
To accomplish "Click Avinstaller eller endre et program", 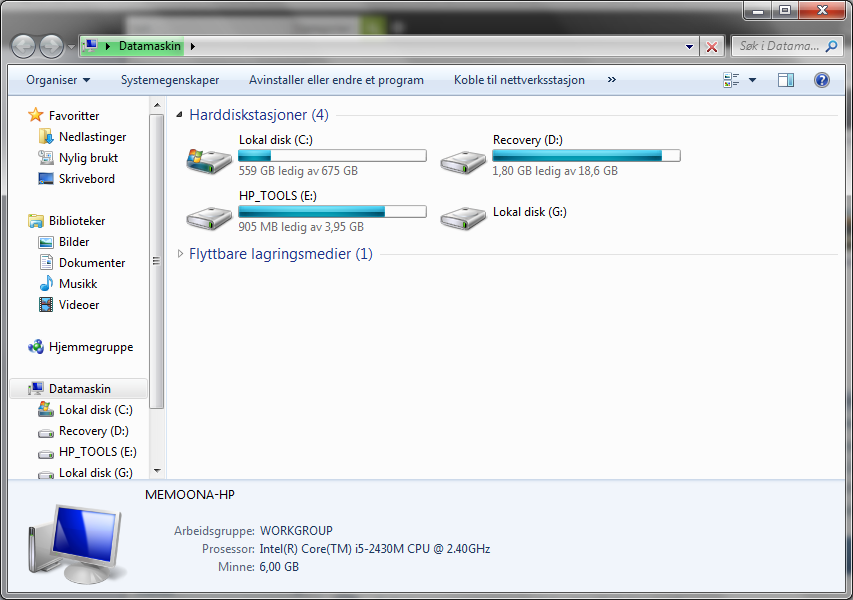I will (x=336, y=80).
